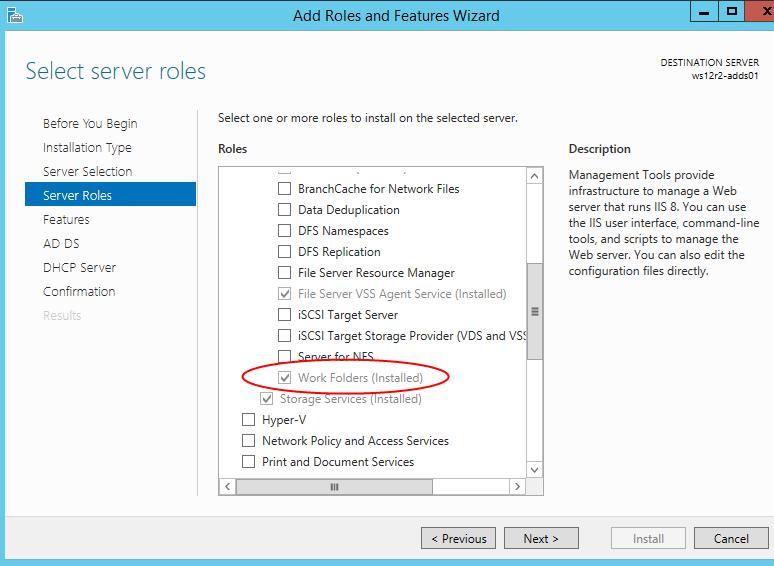
Task: Go to the Installation Type step
Action: [x=87, y=147]
